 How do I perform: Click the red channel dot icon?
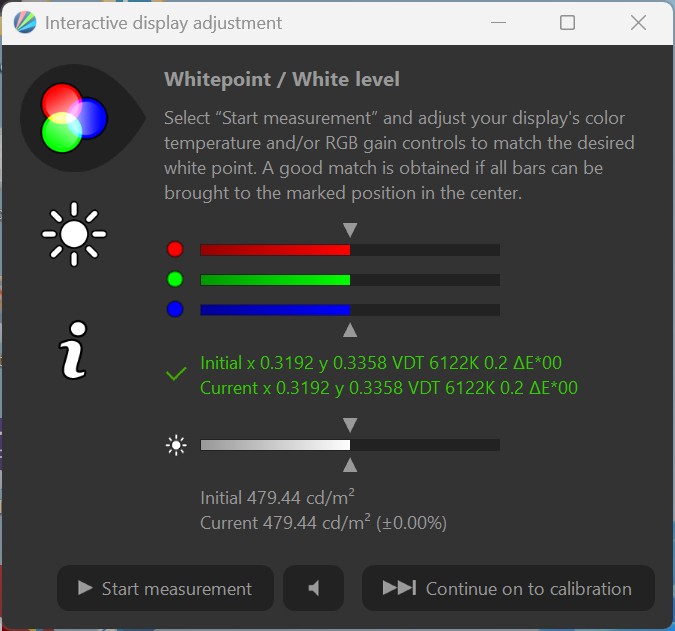(175, 249)
